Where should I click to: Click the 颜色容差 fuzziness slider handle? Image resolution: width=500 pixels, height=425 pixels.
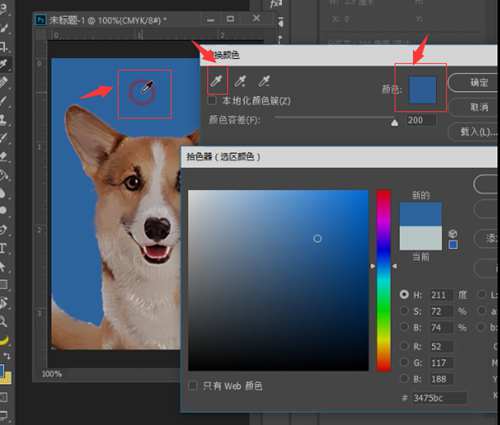click(x=394, y=123)
